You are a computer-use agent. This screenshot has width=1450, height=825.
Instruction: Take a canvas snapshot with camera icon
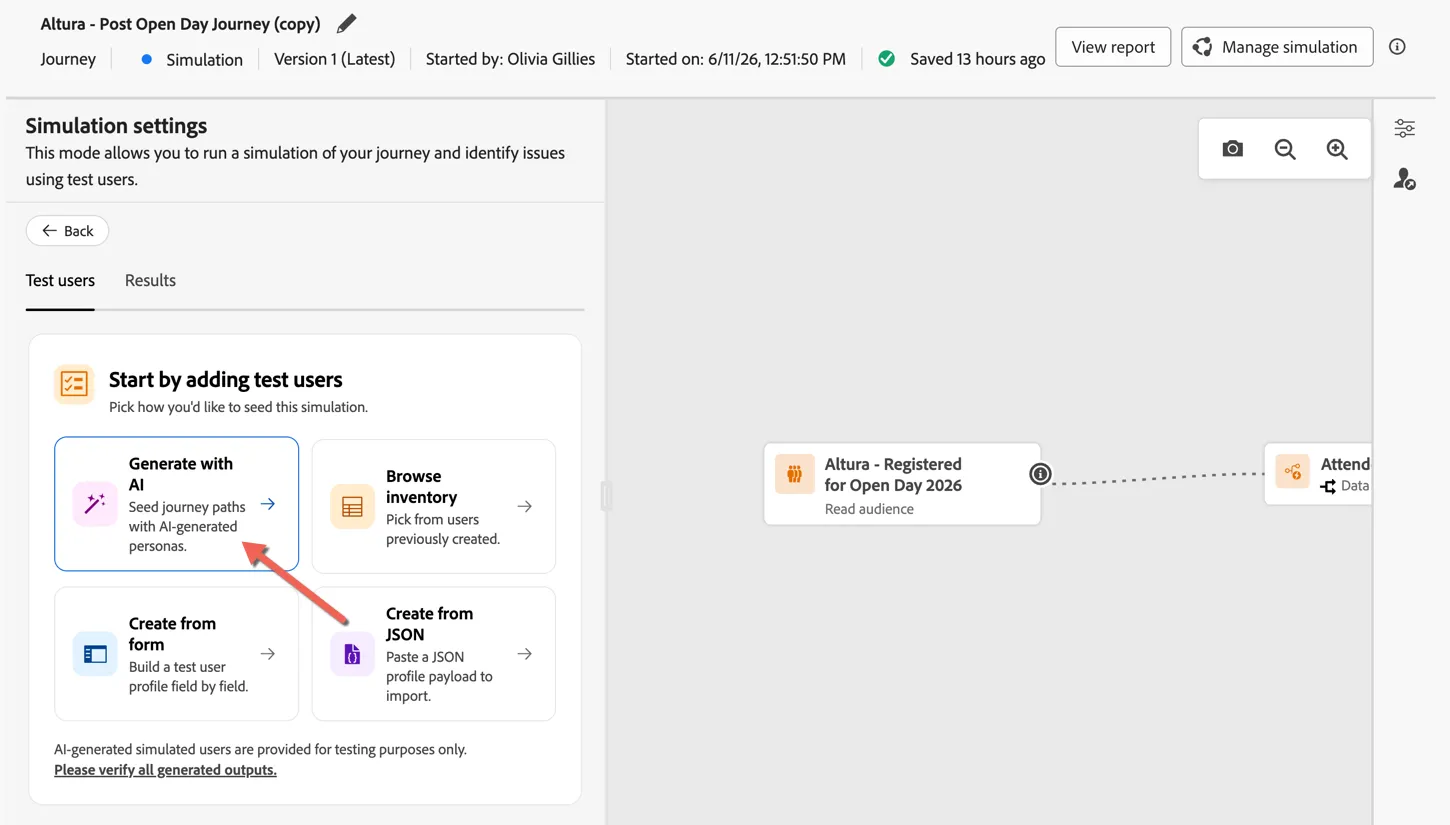click(1233, 149)
